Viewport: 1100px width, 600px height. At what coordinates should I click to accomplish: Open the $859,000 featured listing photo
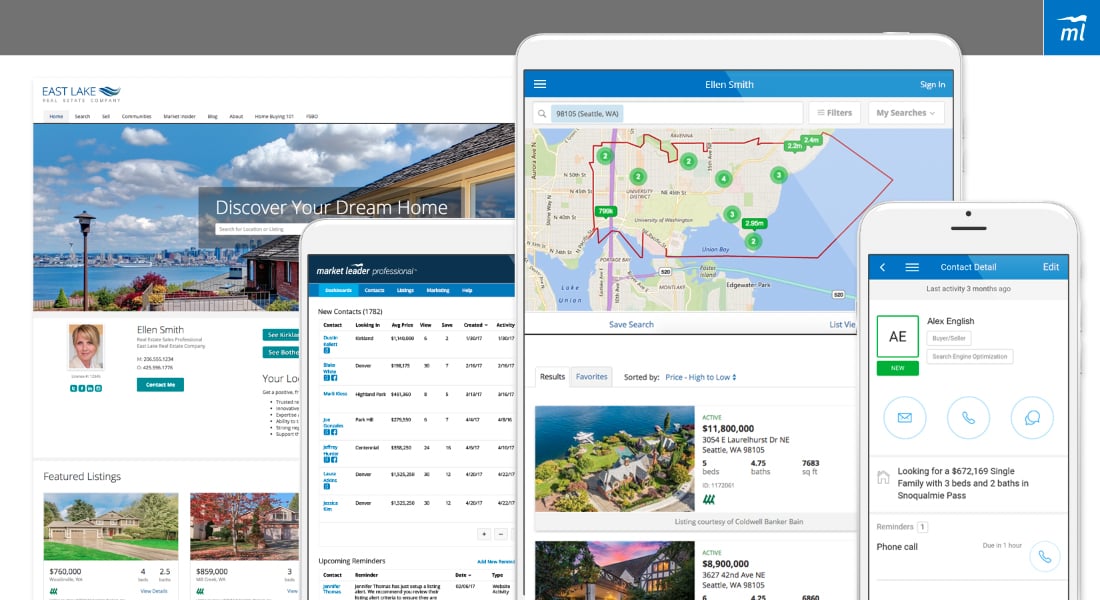pos(244,526)
